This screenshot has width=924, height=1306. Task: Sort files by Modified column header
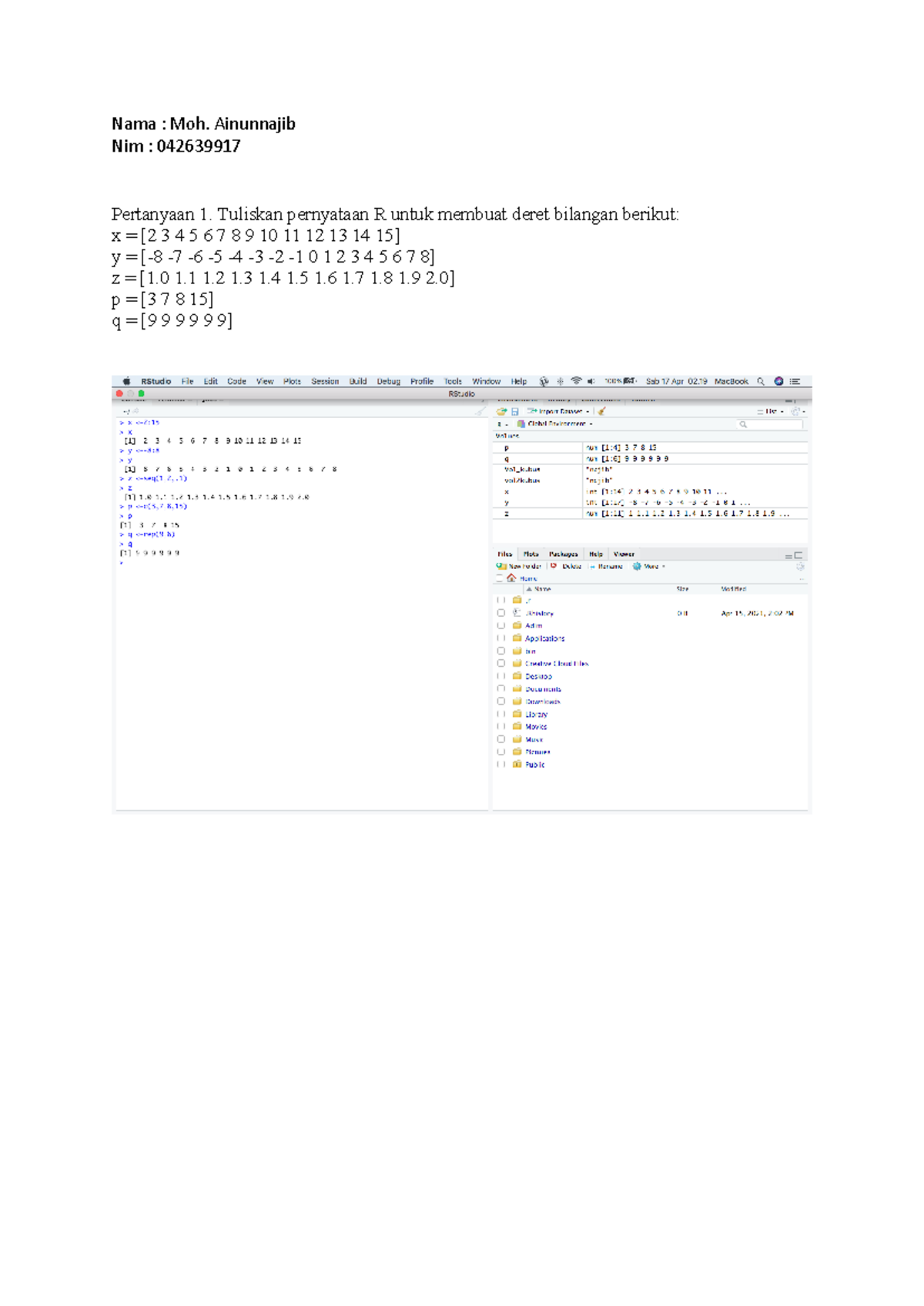[733, 589]
